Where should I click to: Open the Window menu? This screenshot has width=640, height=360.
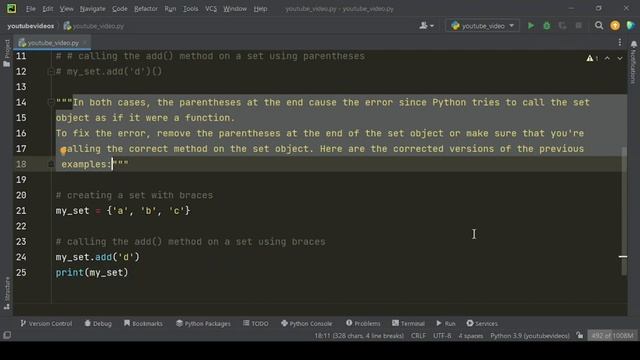235,9
